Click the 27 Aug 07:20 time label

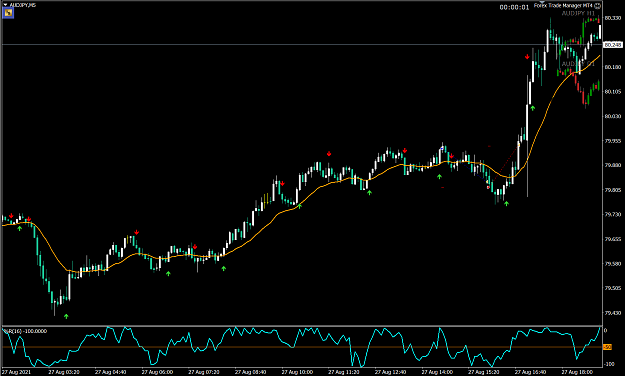204,372
